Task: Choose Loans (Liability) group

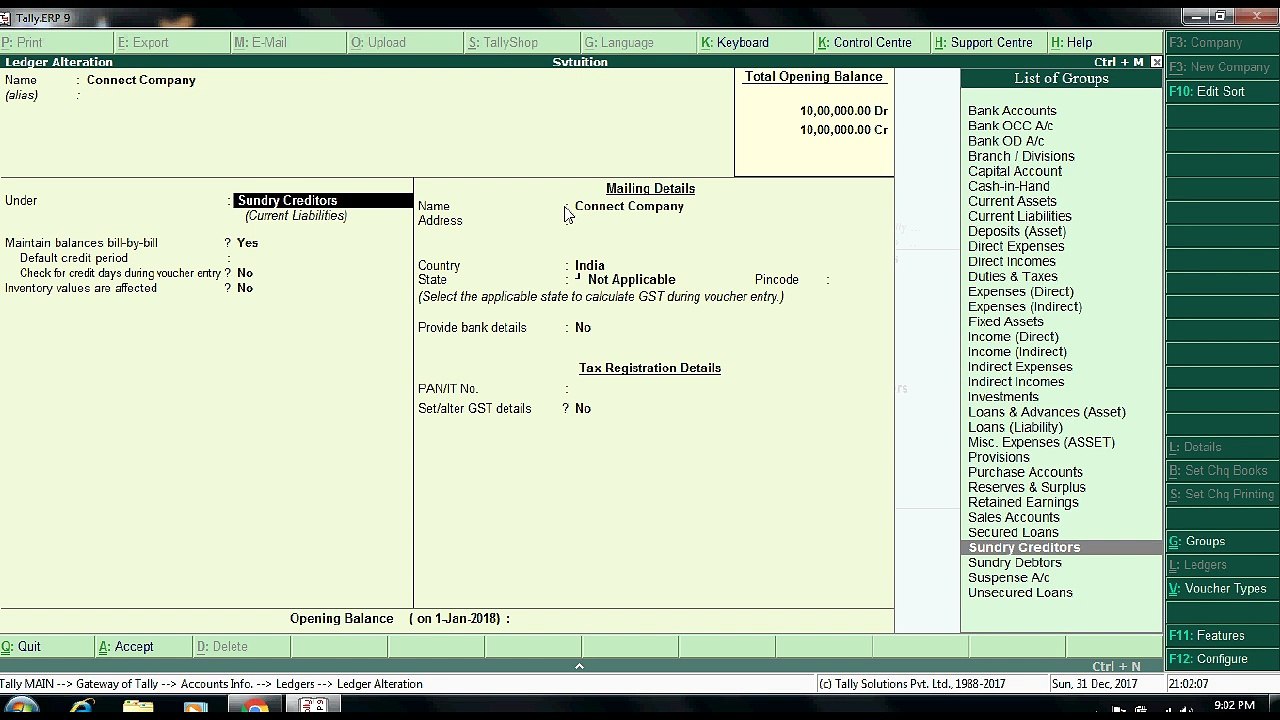Action: pyautogui.click(x=1015, y=427)
